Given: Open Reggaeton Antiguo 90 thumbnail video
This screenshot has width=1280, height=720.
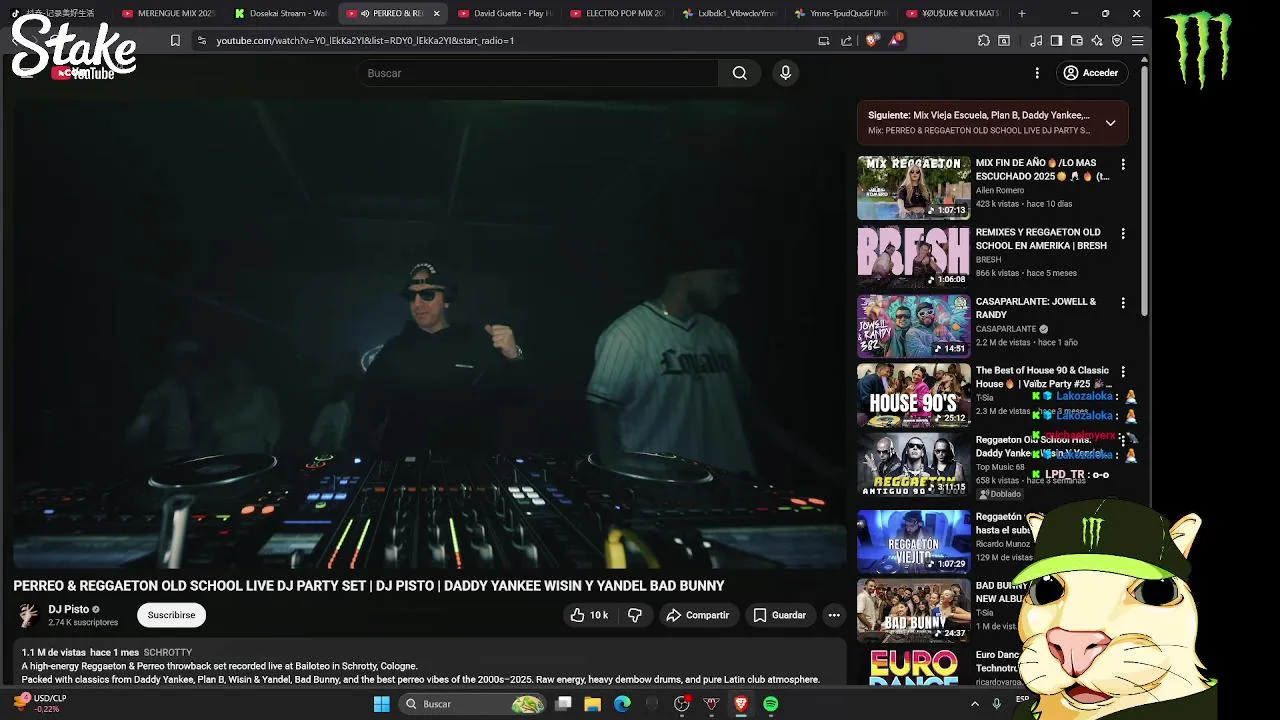Looking at the screenshot, I should tap(914, 464).
